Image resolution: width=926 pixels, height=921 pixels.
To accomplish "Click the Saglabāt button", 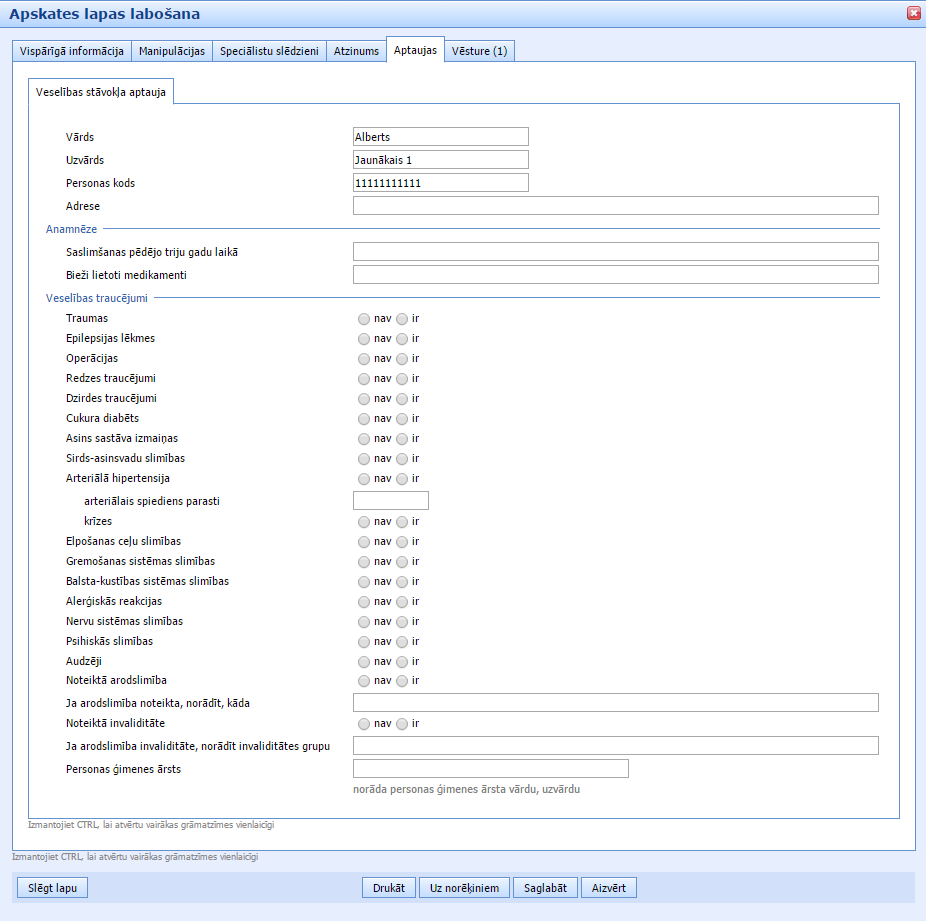I will pyautogui.click(x=546, y=888).
